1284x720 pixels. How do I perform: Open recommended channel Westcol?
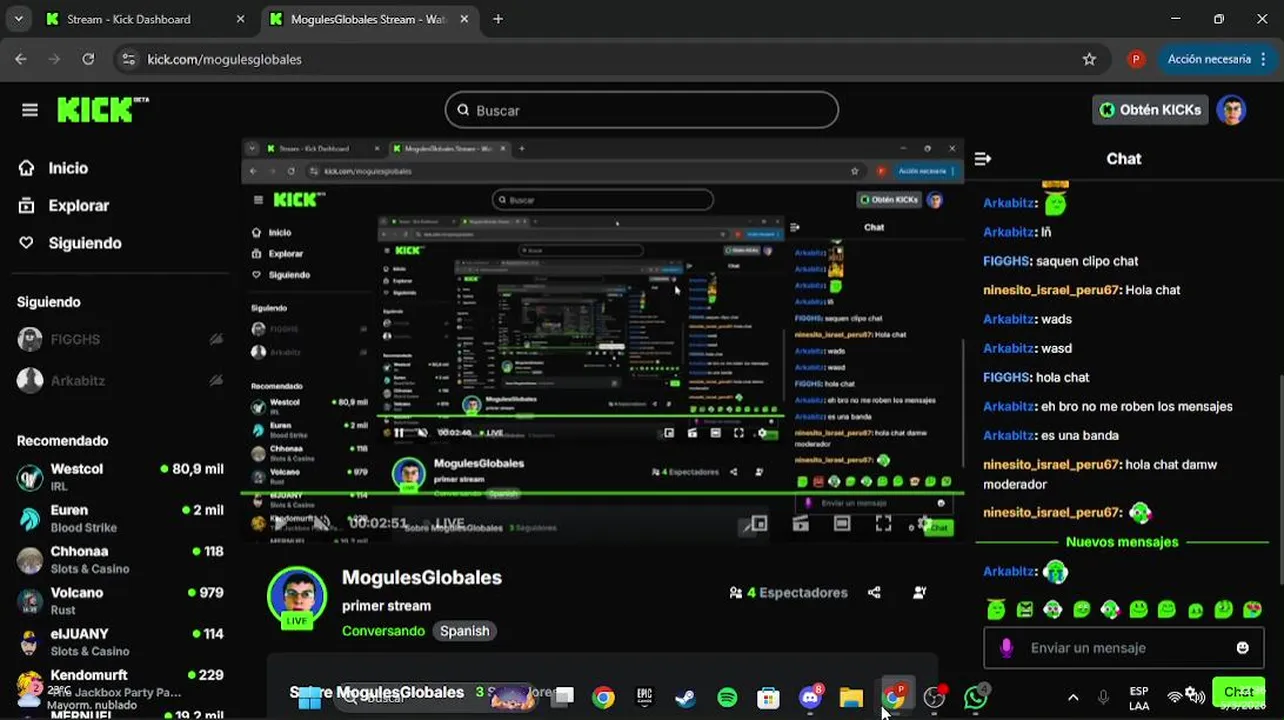coord(120,477)
